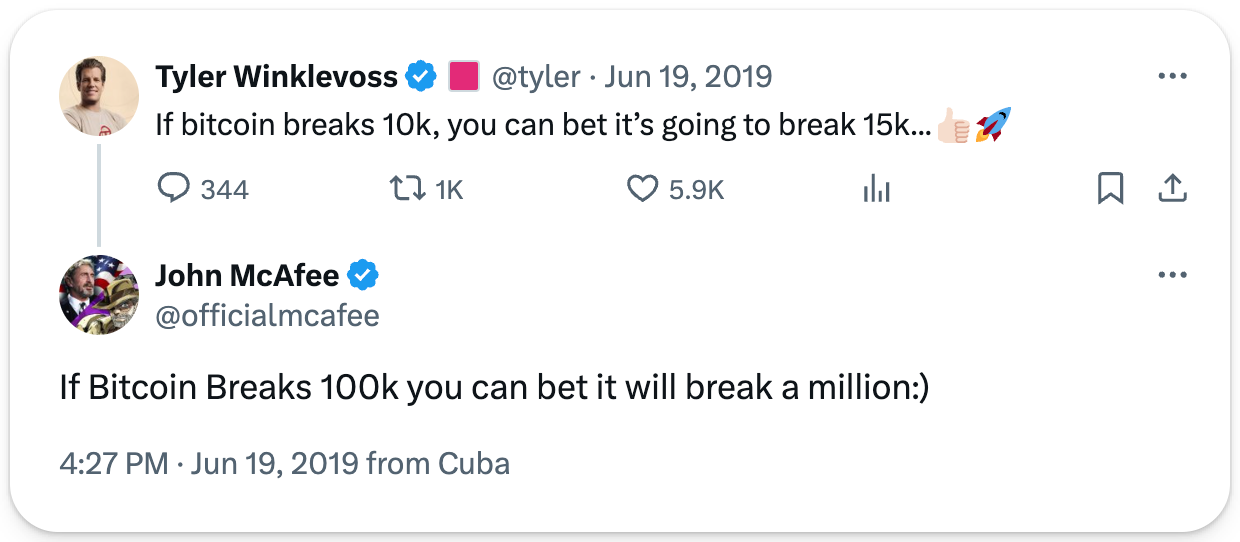The width and height of the screenshot is (1240, 542).
Task: Click the 4:27 PM timestamp
Action: click(x=115, y=464)
